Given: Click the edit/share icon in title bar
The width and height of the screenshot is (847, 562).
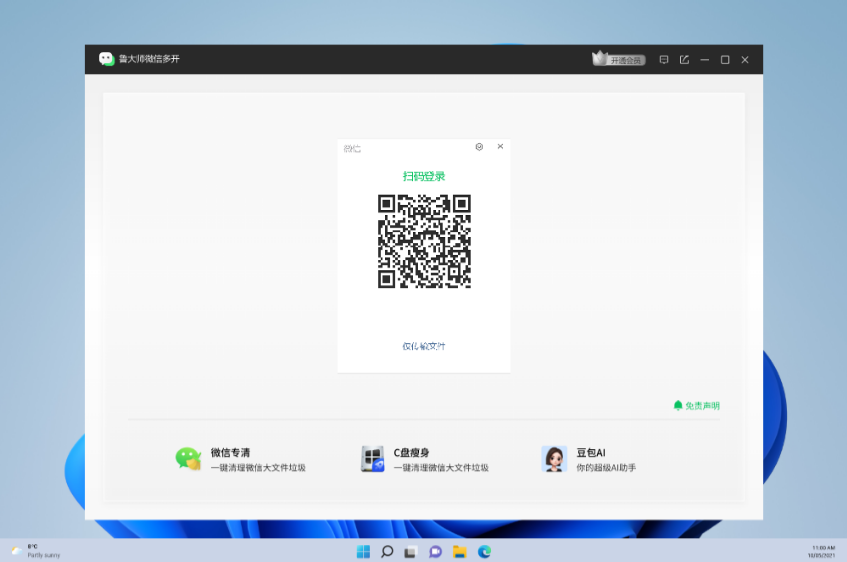Looking at the screenshot, I should 684,59.
